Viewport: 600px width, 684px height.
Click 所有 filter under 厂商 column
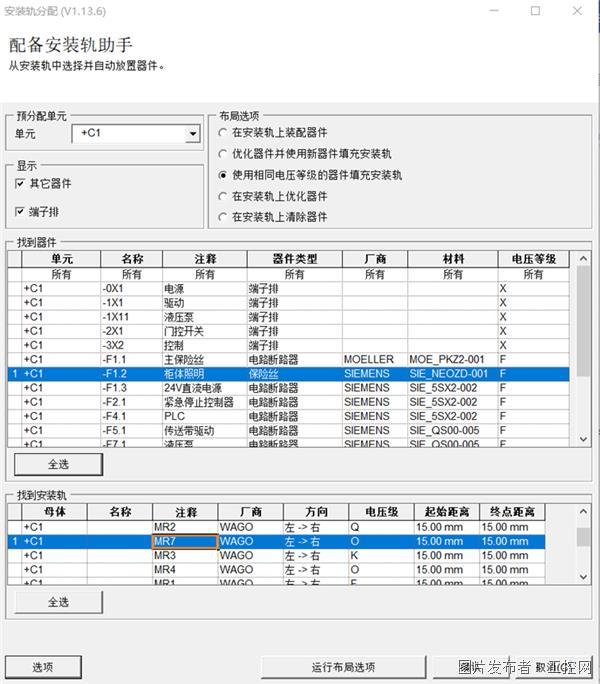374,274
